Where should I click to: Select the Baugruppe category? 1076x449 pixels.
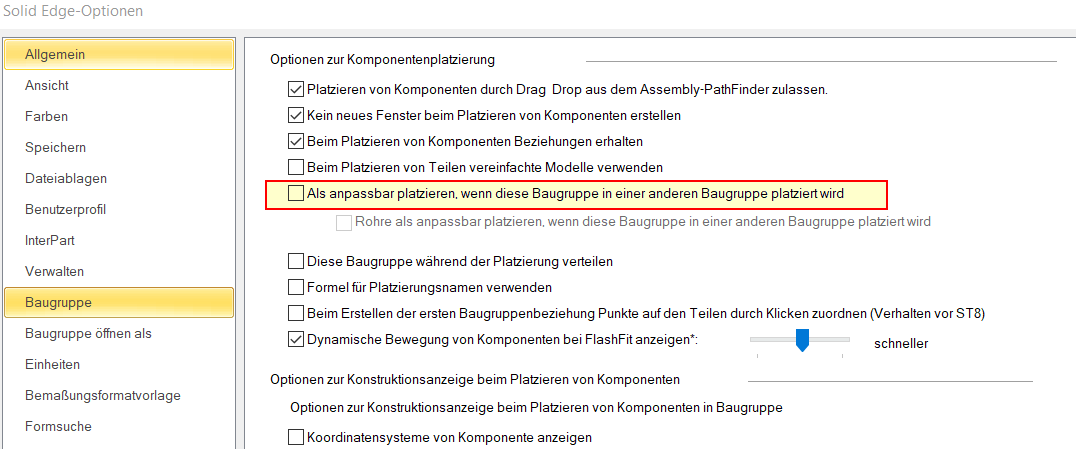point(119,303)
